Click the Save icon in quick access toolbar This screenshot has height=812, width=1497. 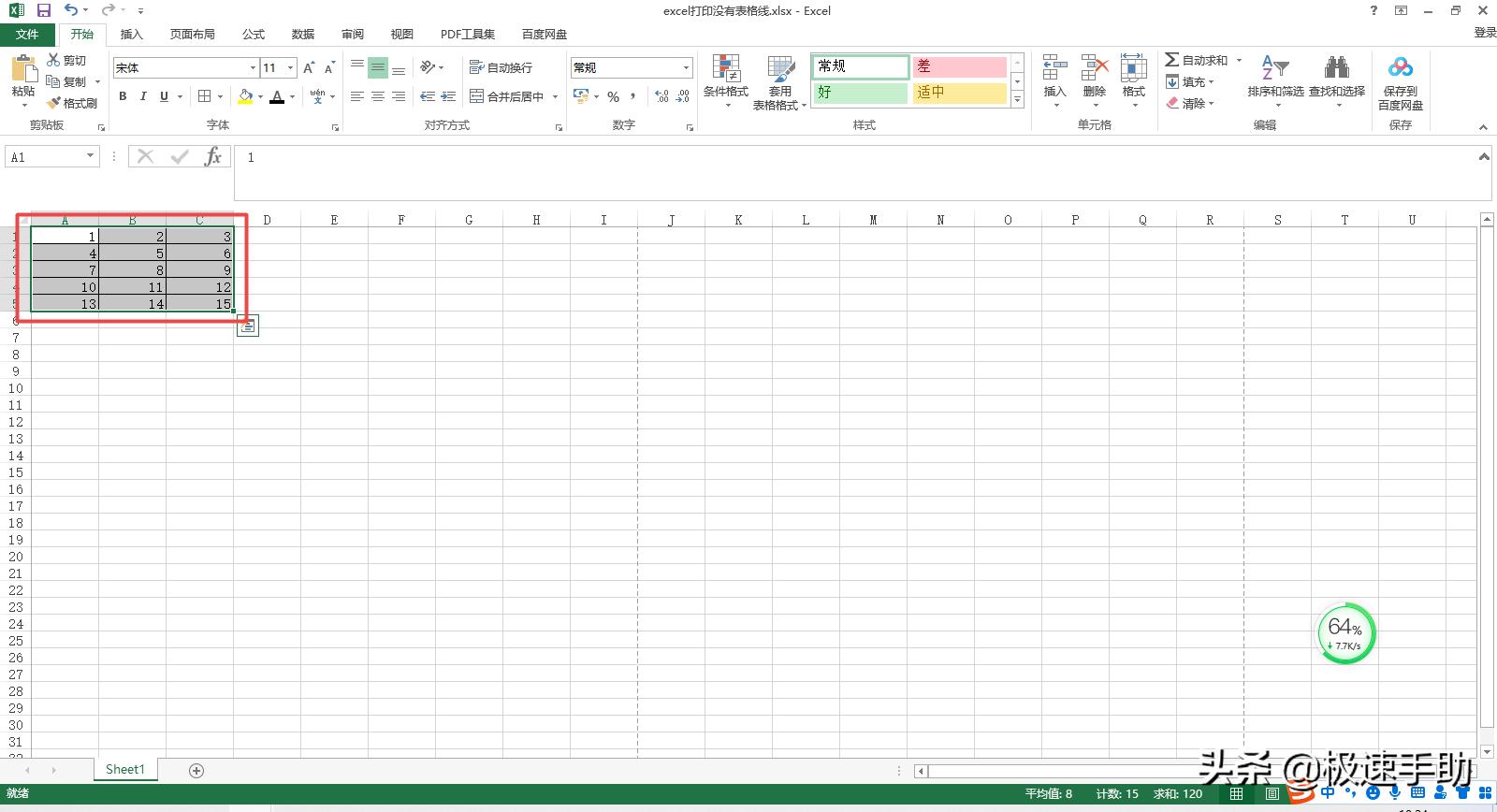pos(43,10)
